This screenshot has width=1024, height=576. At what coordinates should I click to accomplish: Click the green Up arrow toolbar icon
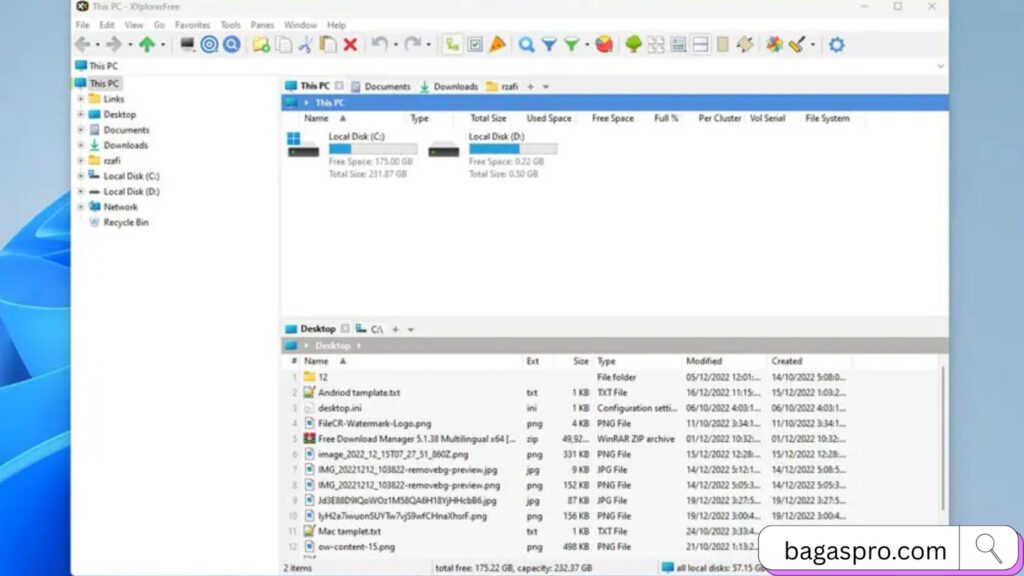[x=147, y=44]
